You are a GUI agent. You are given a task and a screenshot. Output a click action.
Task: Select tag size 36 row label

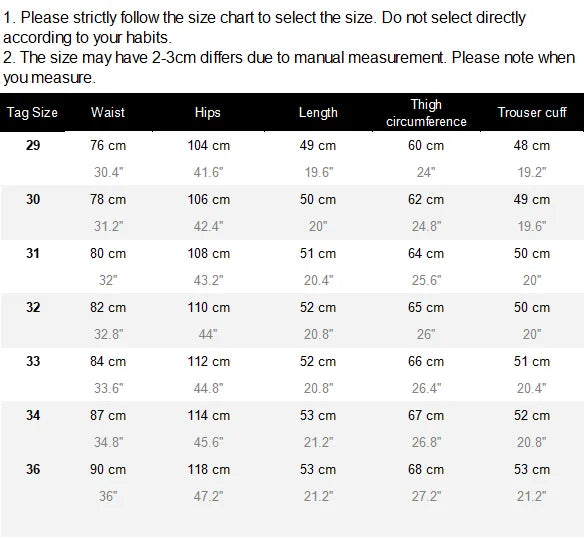coord(33,469)
